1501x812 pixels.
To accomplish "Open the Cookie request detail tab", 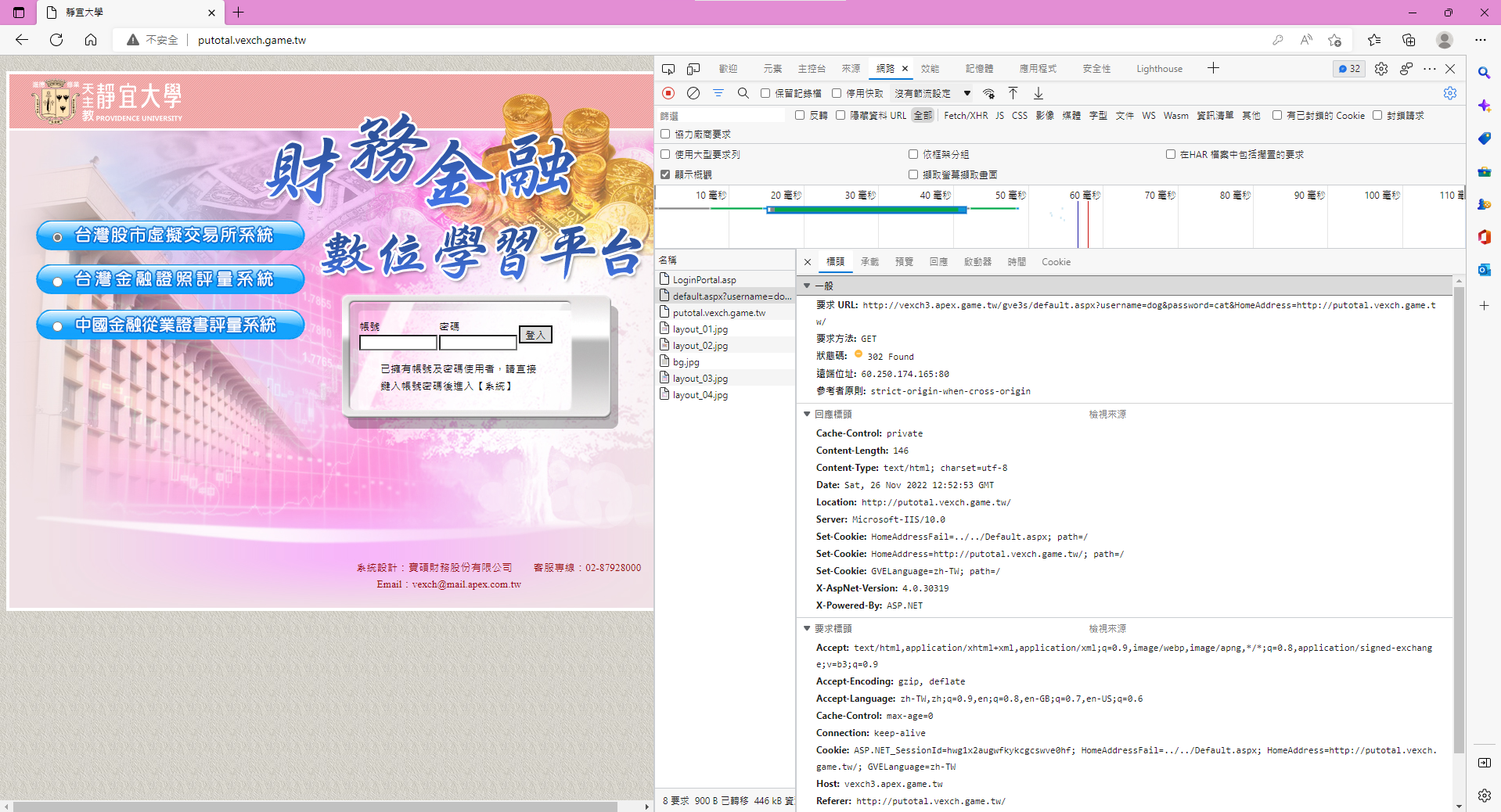I will 1056,262.
